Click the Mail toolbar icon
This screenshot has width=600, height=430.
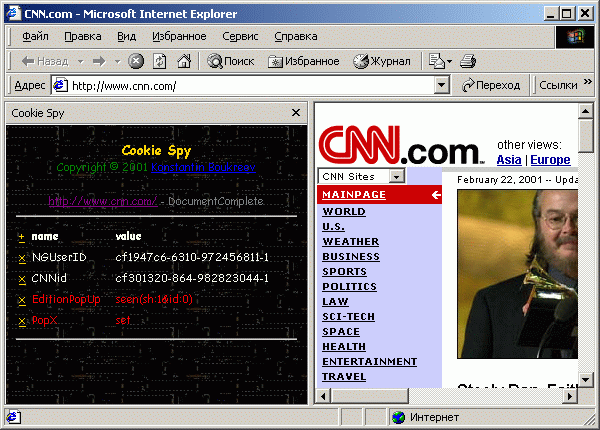tap(436, 61)
